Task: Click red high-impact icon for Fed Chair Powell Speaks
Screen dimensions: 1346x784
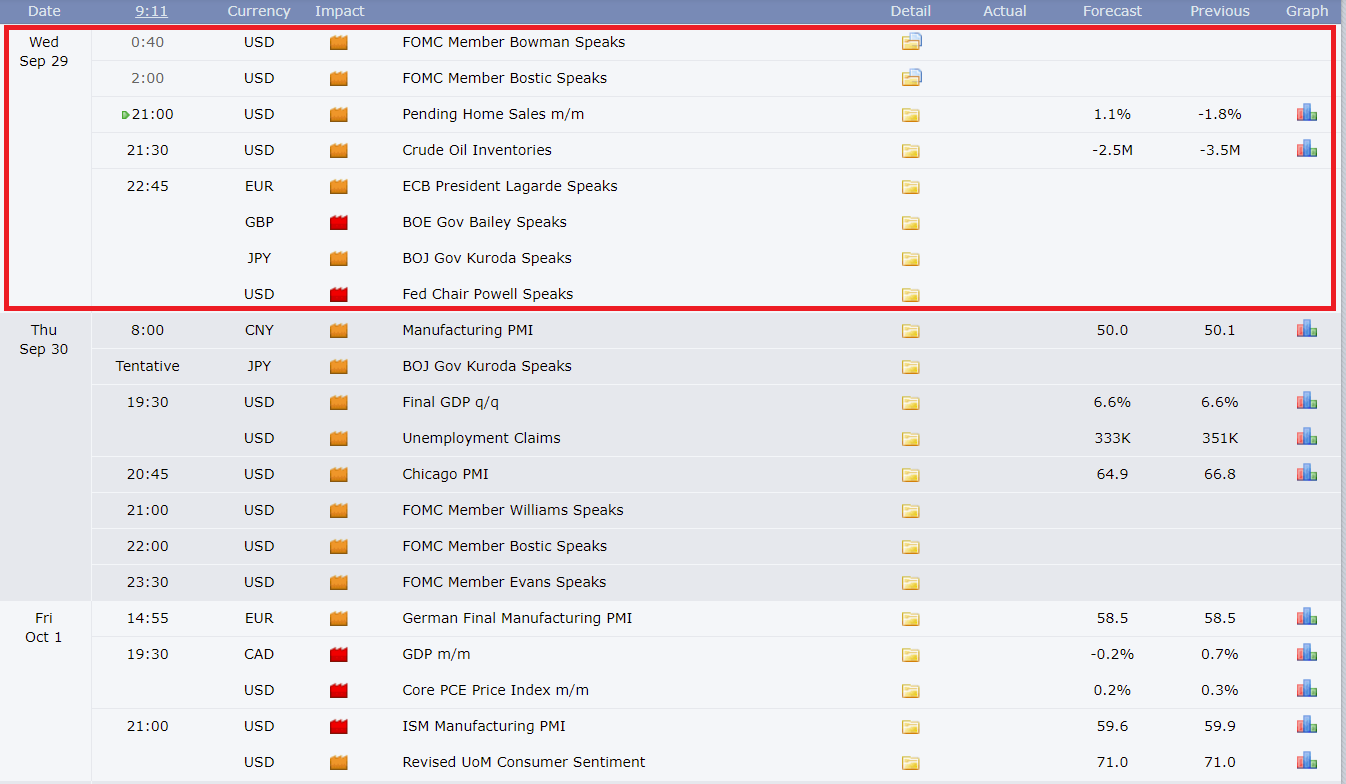Action: [x=339, y=294]
